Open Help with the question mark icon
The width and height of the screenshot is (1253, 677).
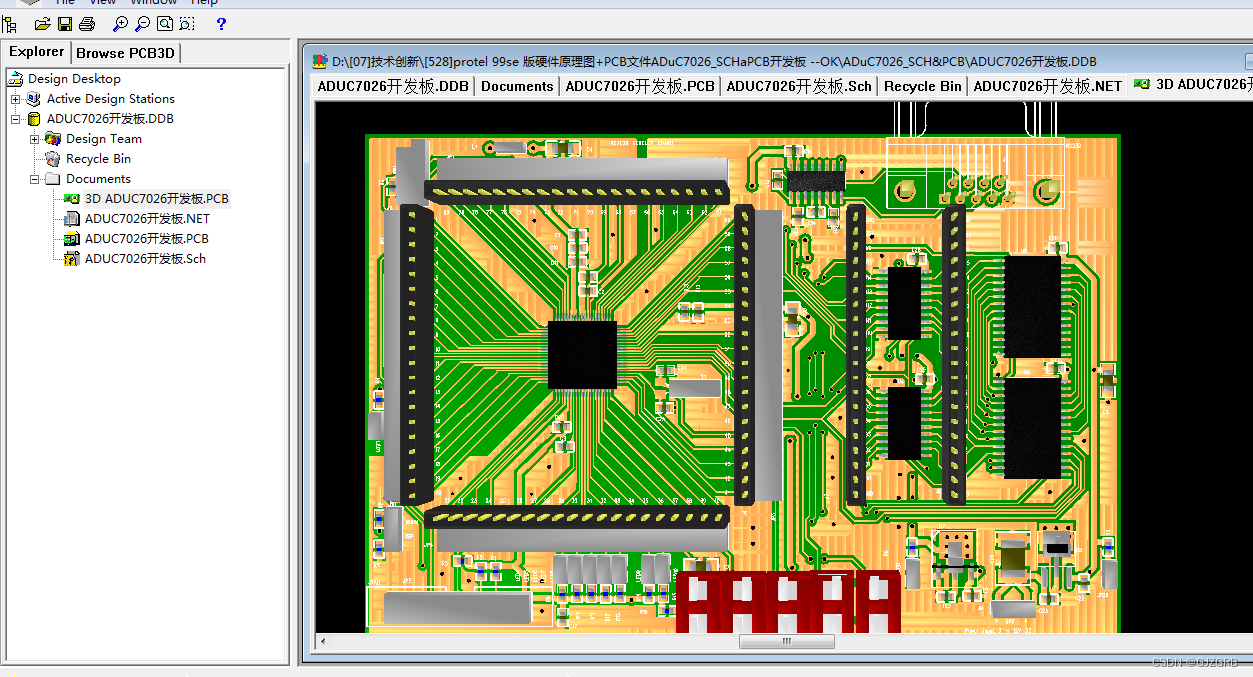(x=220, y=23)
